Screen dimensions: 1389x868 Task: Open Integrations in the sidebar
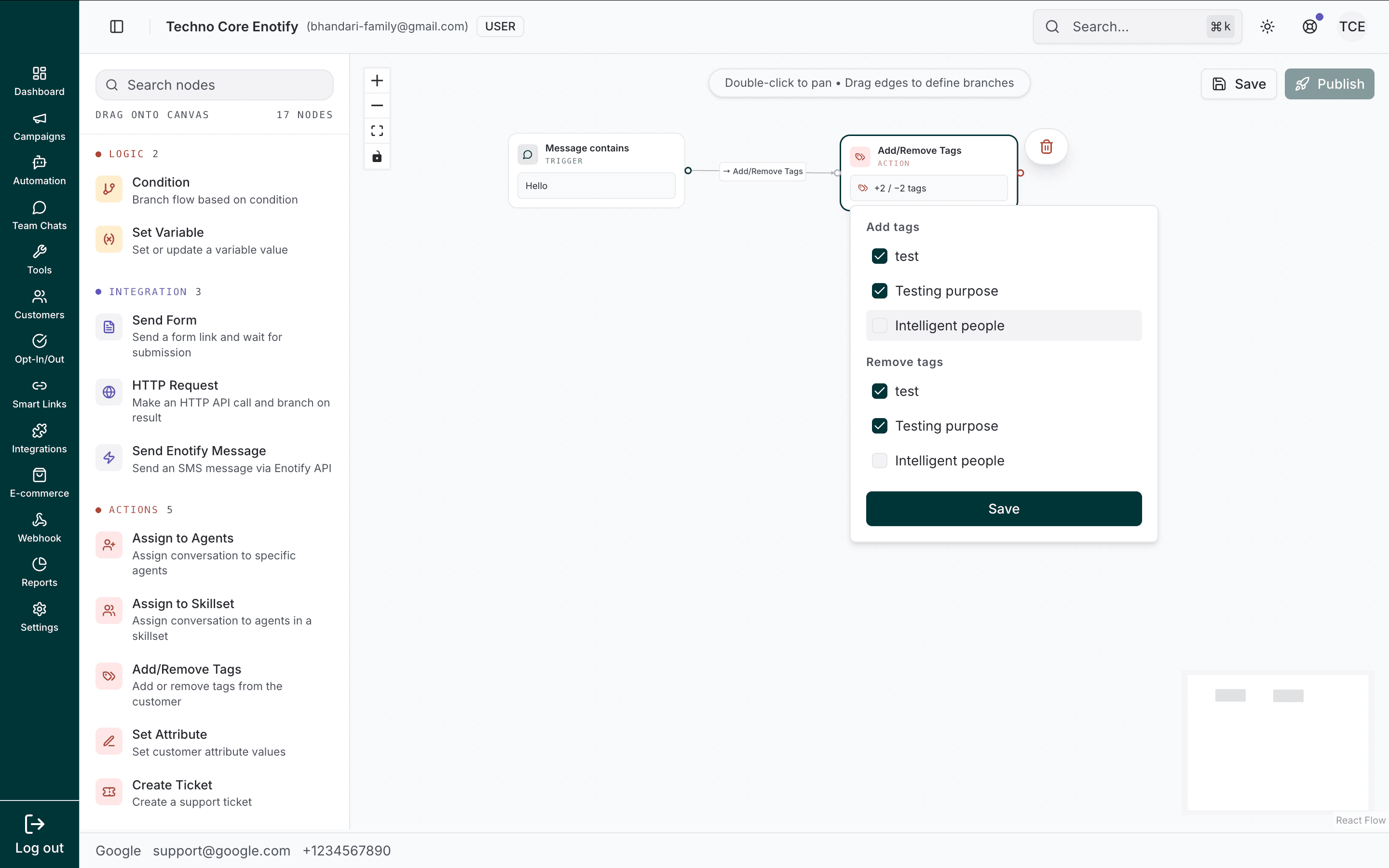[40, 439]
